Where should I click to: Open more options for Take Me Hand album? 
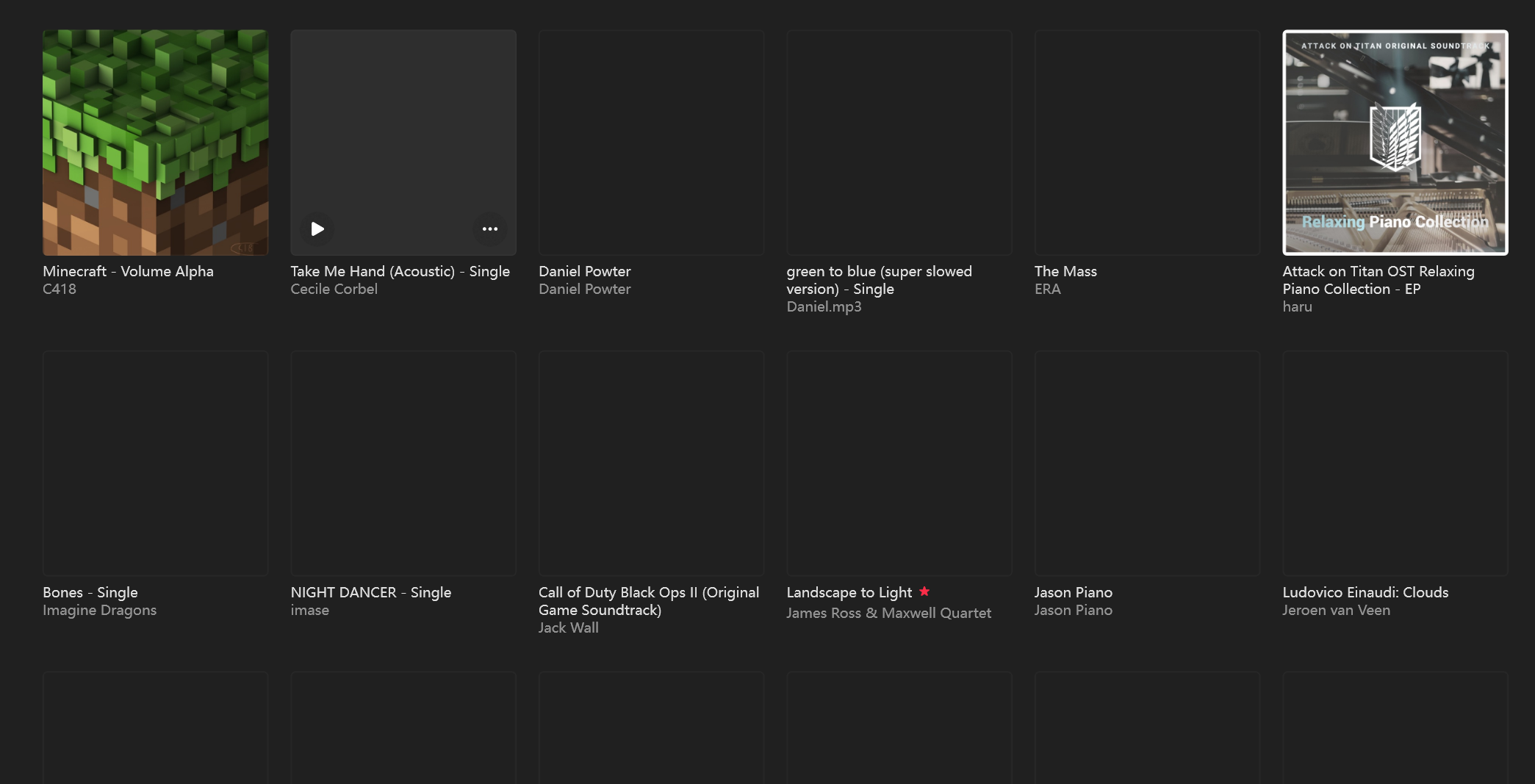490,229
